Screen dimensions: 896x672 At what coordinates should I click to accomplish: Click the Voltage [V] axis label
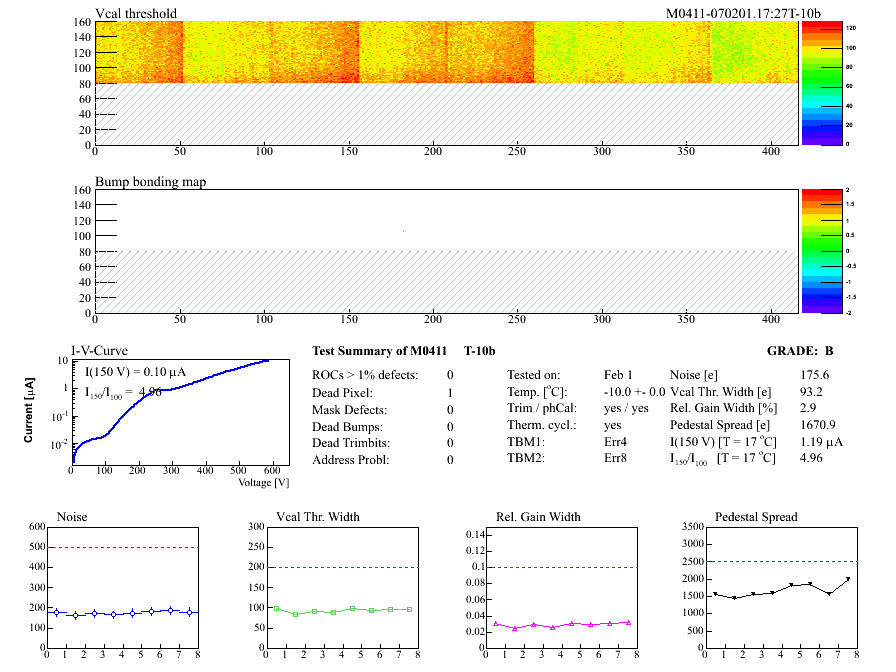[263, 482]
